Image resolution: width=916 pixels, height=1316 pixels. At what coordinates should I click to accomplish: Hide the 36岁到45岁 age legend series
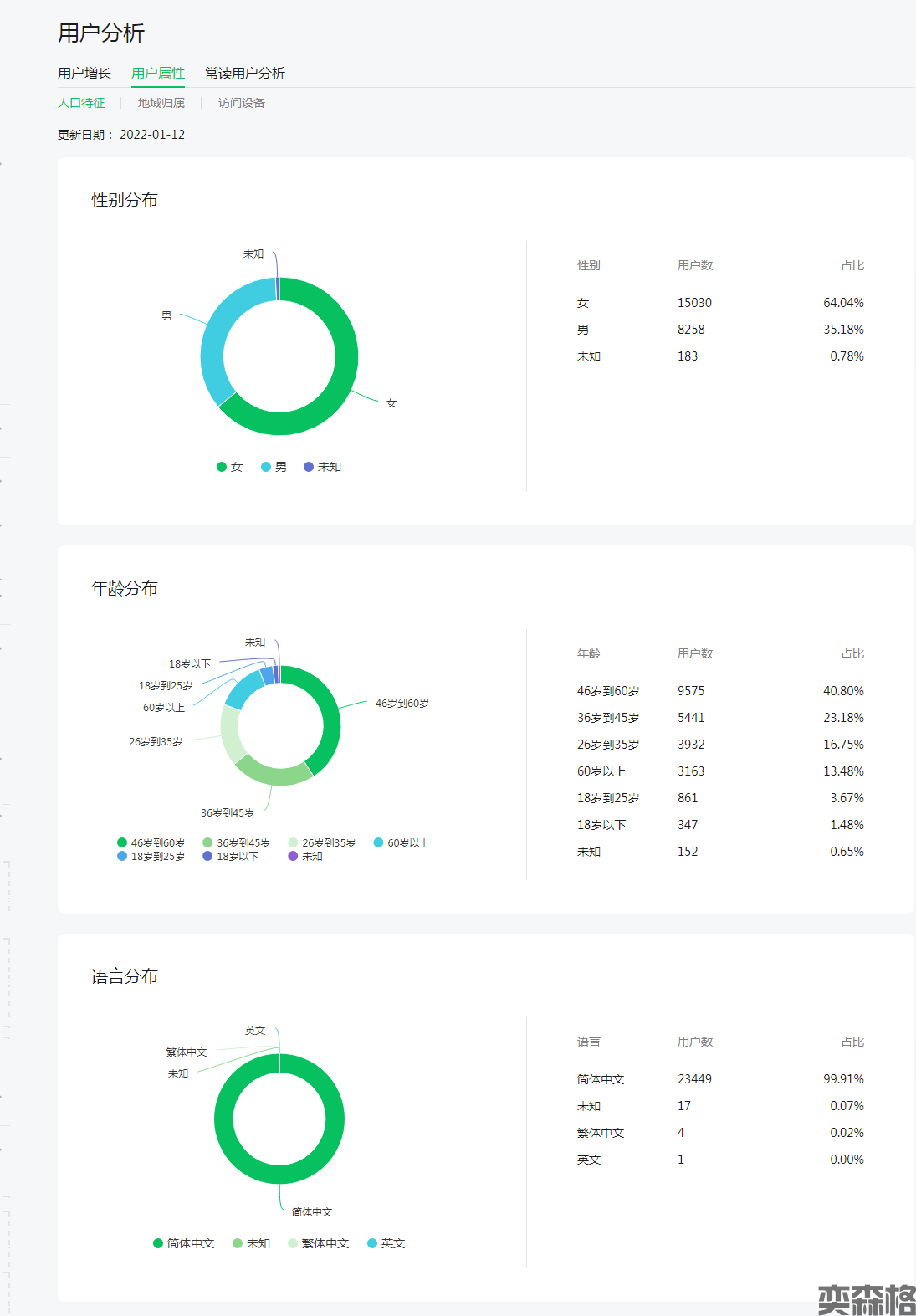236,842
